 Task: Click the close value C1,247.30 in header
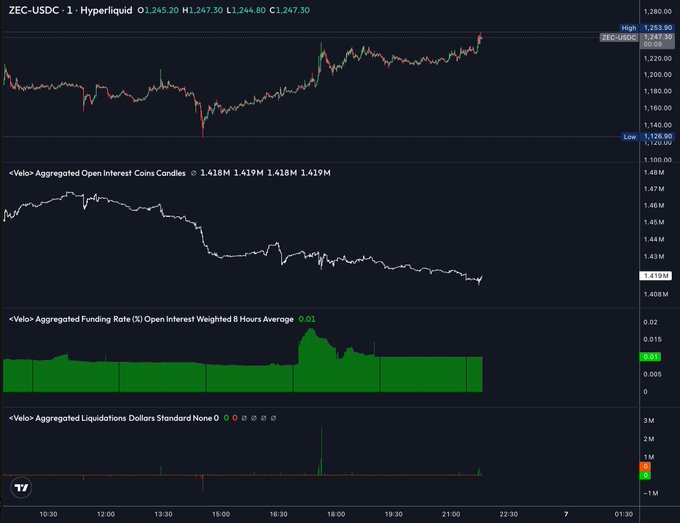[x=289, y=10]
